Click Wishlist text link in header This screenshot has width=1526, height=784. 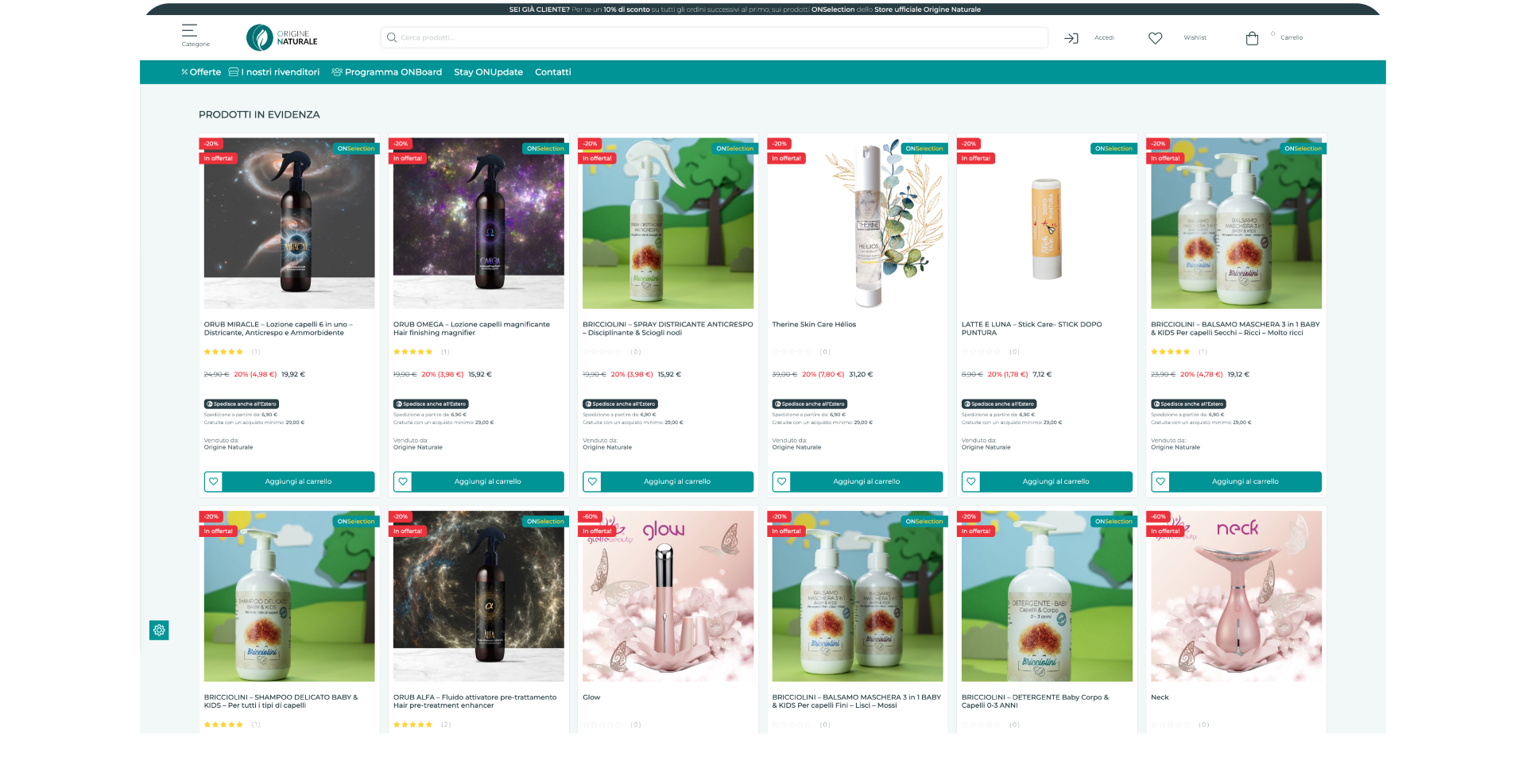click(x=1195, y=38)
